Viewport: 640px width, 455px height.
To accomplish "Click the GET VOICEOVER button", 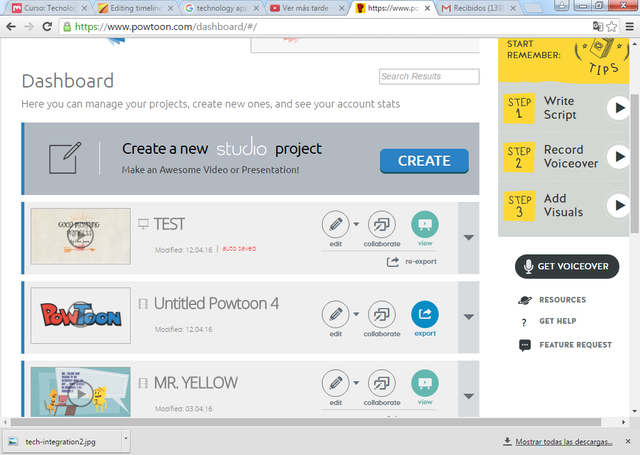I will coord(567,266).
